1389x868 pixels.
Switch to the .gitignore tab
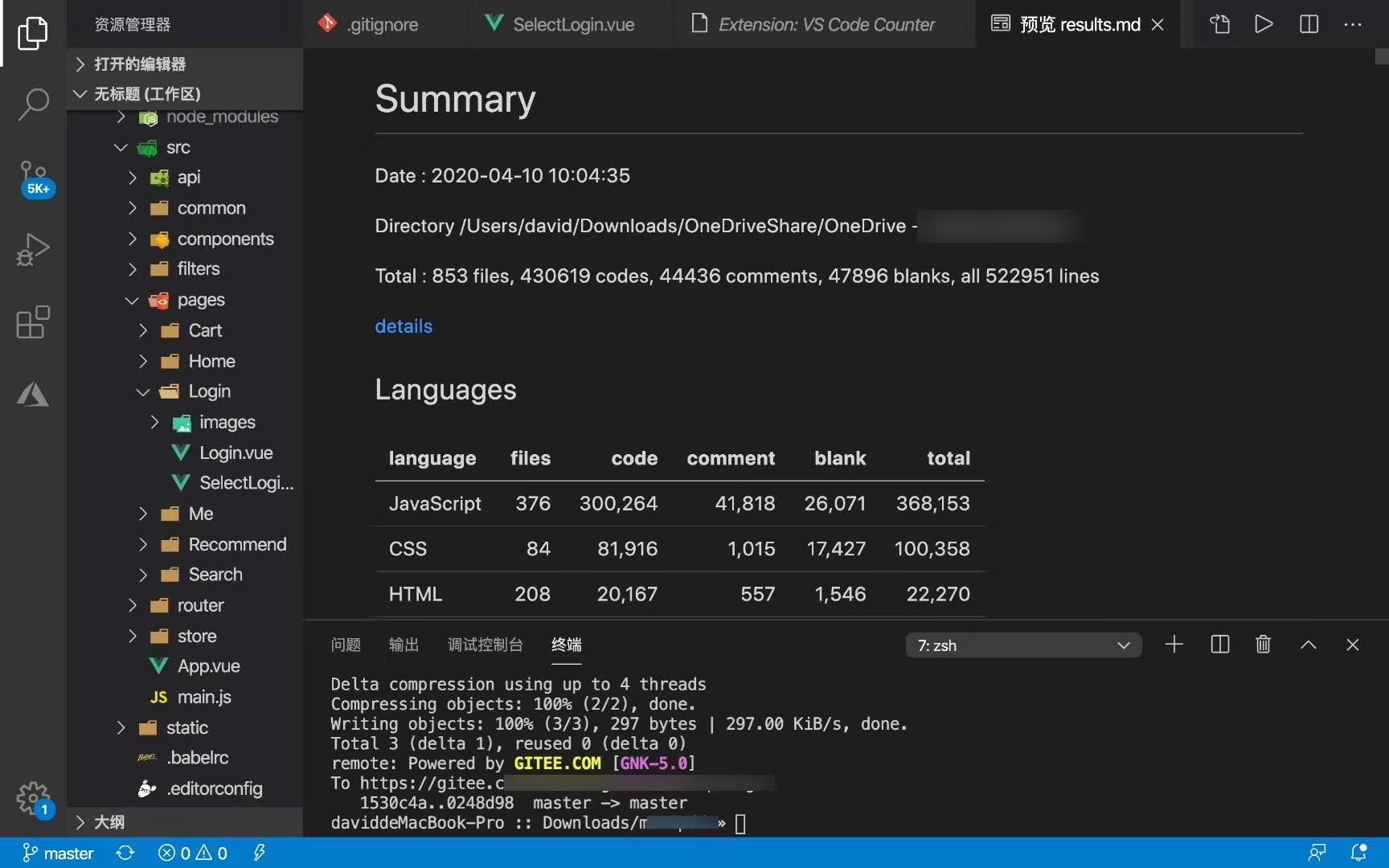(x=369, y=24)
